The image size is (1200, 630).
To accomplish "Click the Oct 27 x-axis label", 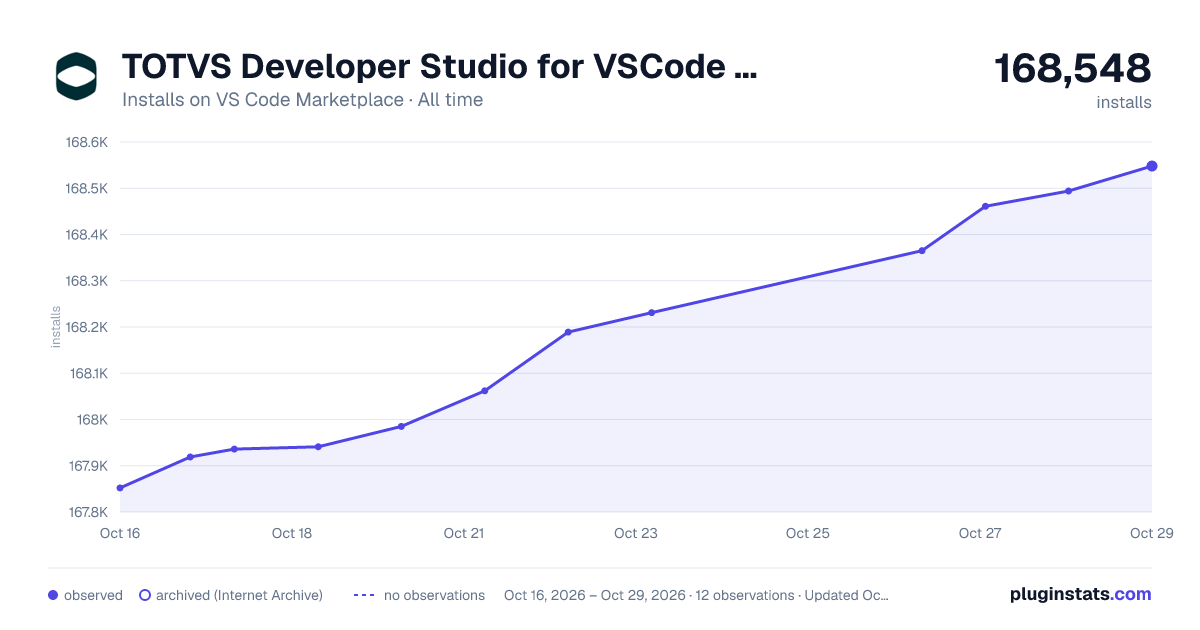I will [x=980, y=533].
